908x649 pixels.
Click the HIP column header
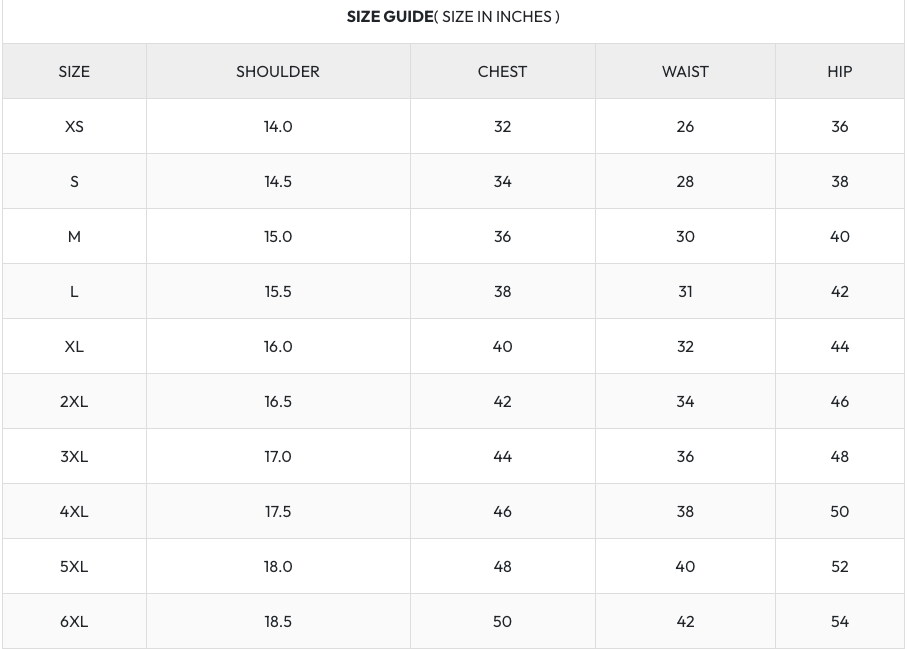point(840,72)
